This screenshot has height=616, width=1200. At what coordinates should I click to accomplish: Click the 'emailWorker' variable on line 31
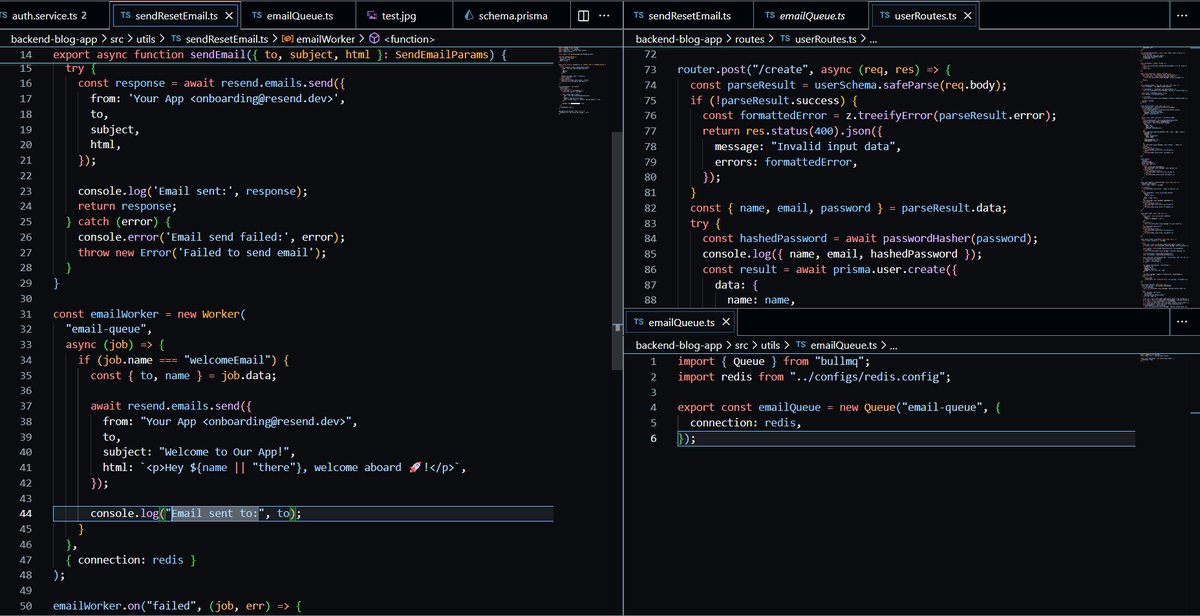[x=123, y=313]
